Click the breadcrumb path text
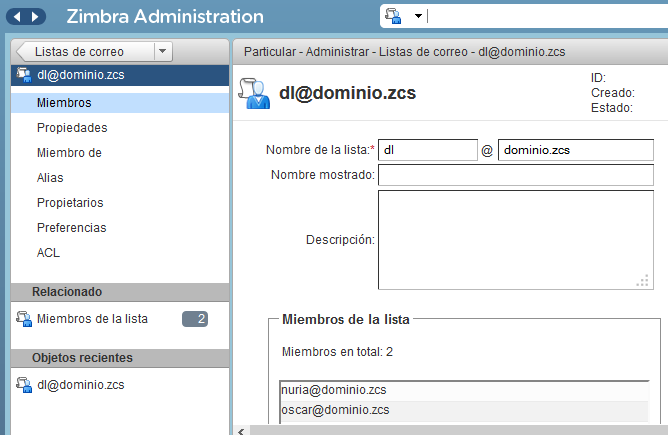This screenshot has height=435, width=668. pos(404,52)
